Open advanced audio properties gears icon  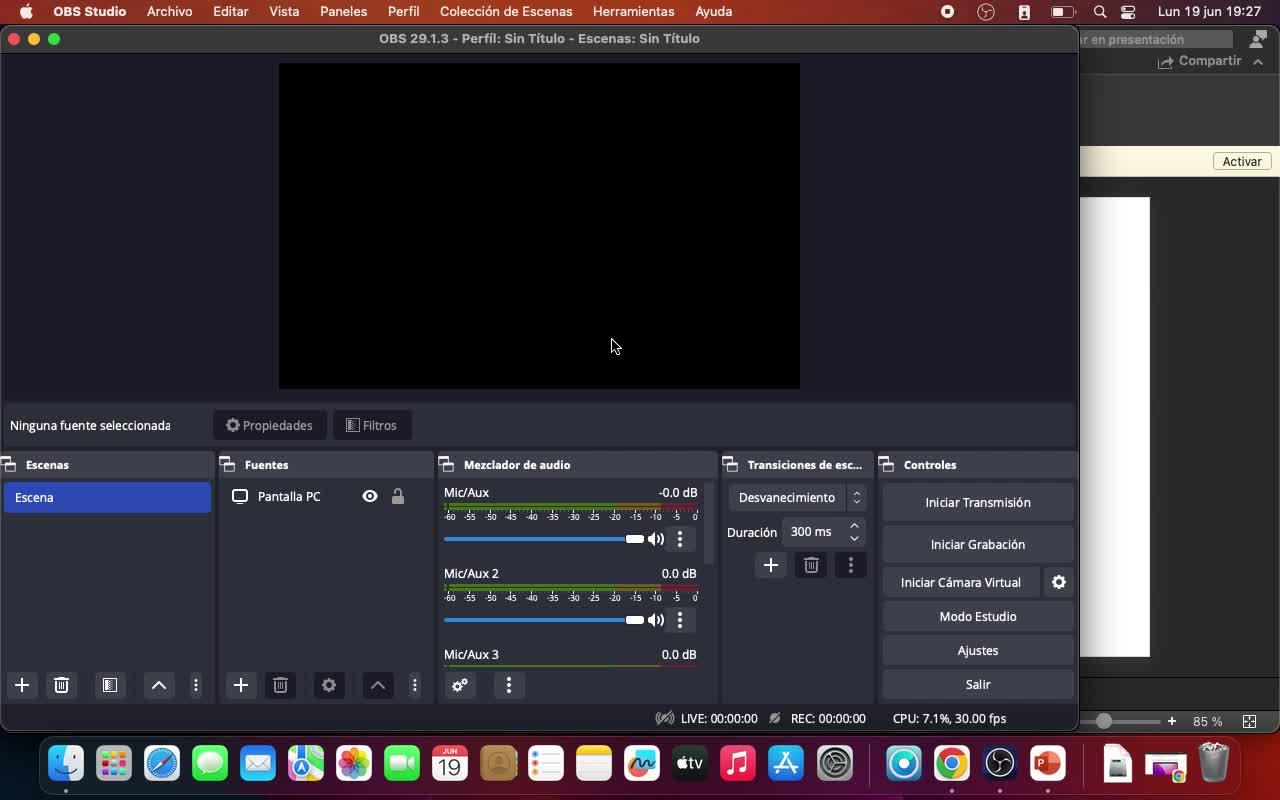460,685
